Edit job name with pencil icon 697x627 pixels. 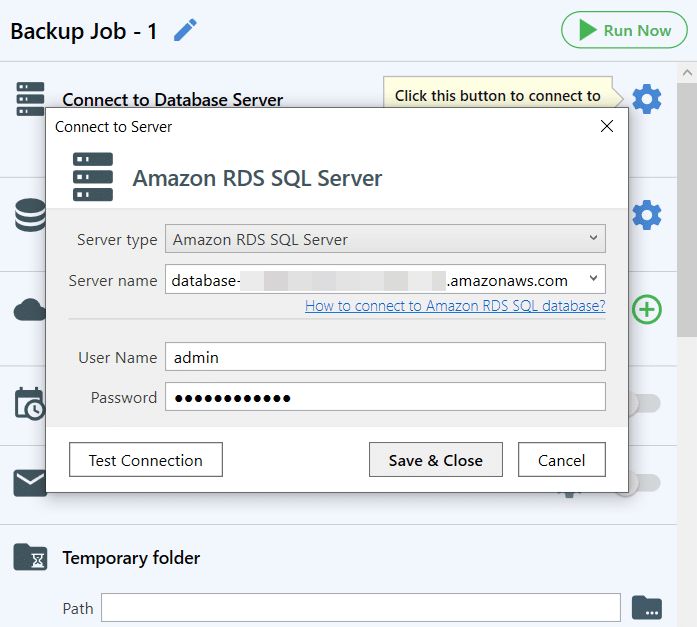click(x=185, y=30)
